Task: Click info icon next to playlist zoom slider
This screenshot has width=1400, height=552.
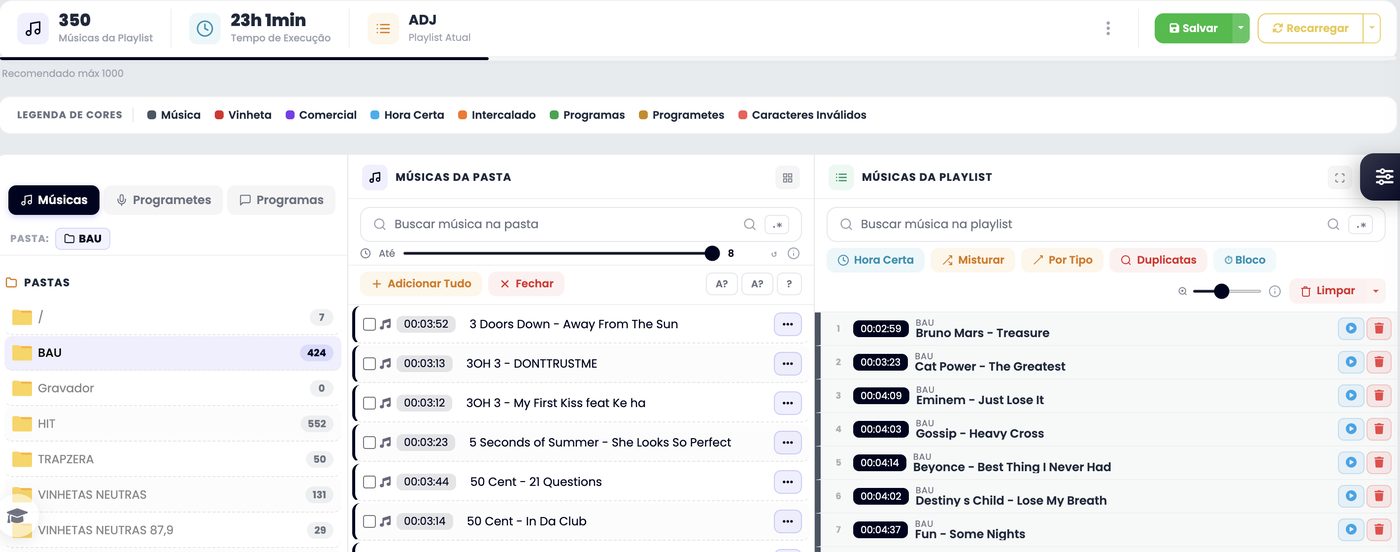Action: [x=1274, y=291]
